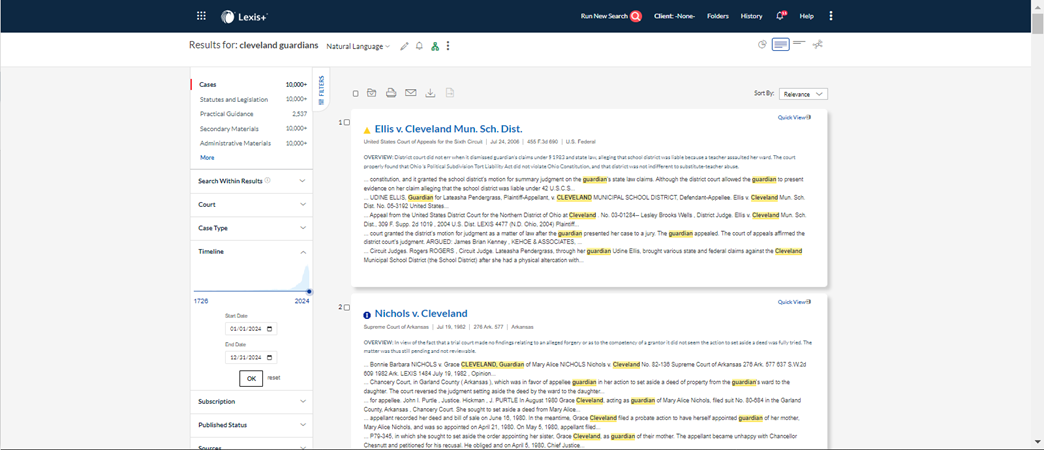Image resolution: width=1044 pixels, height=450 pixels.
Task: Open the History menu
Action: click(751, 16)
